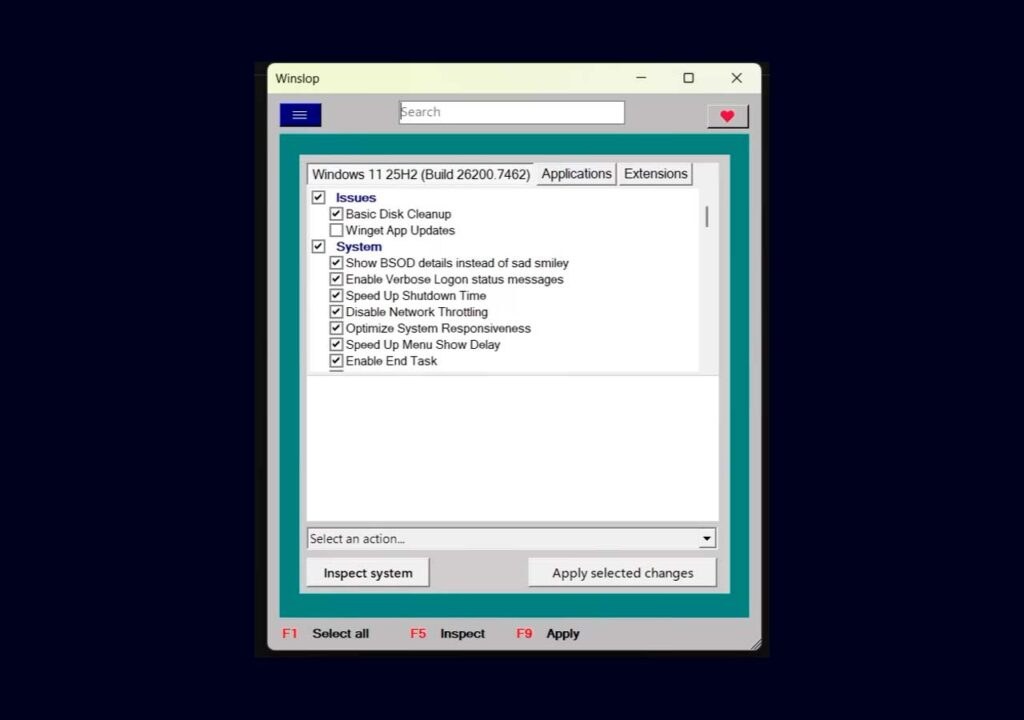Minimize the Winslop window
This screenshot has width=1024, height=720.
coord(641,78)
